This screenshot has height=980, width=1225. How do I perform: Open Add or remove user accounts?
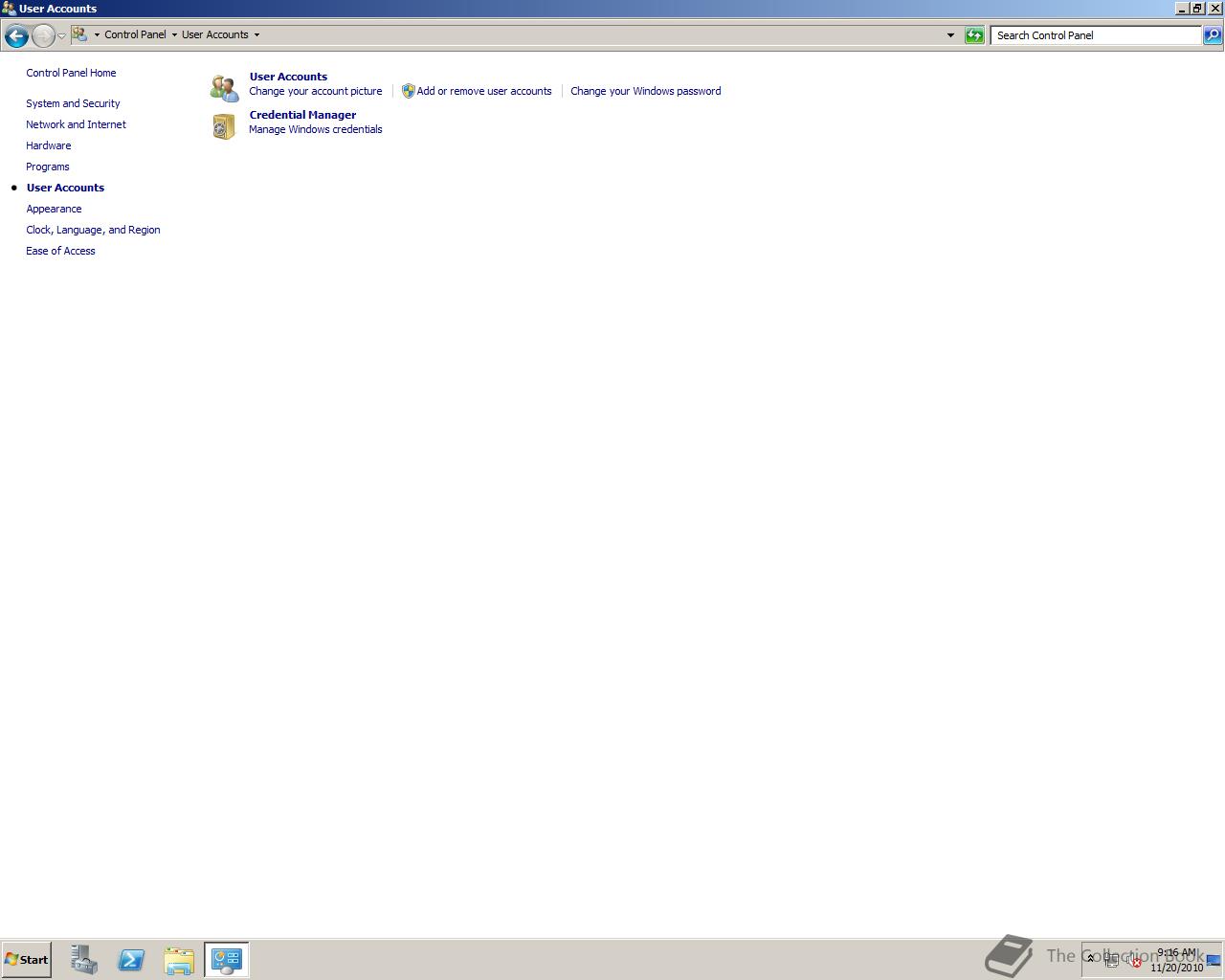coord(484,91)
